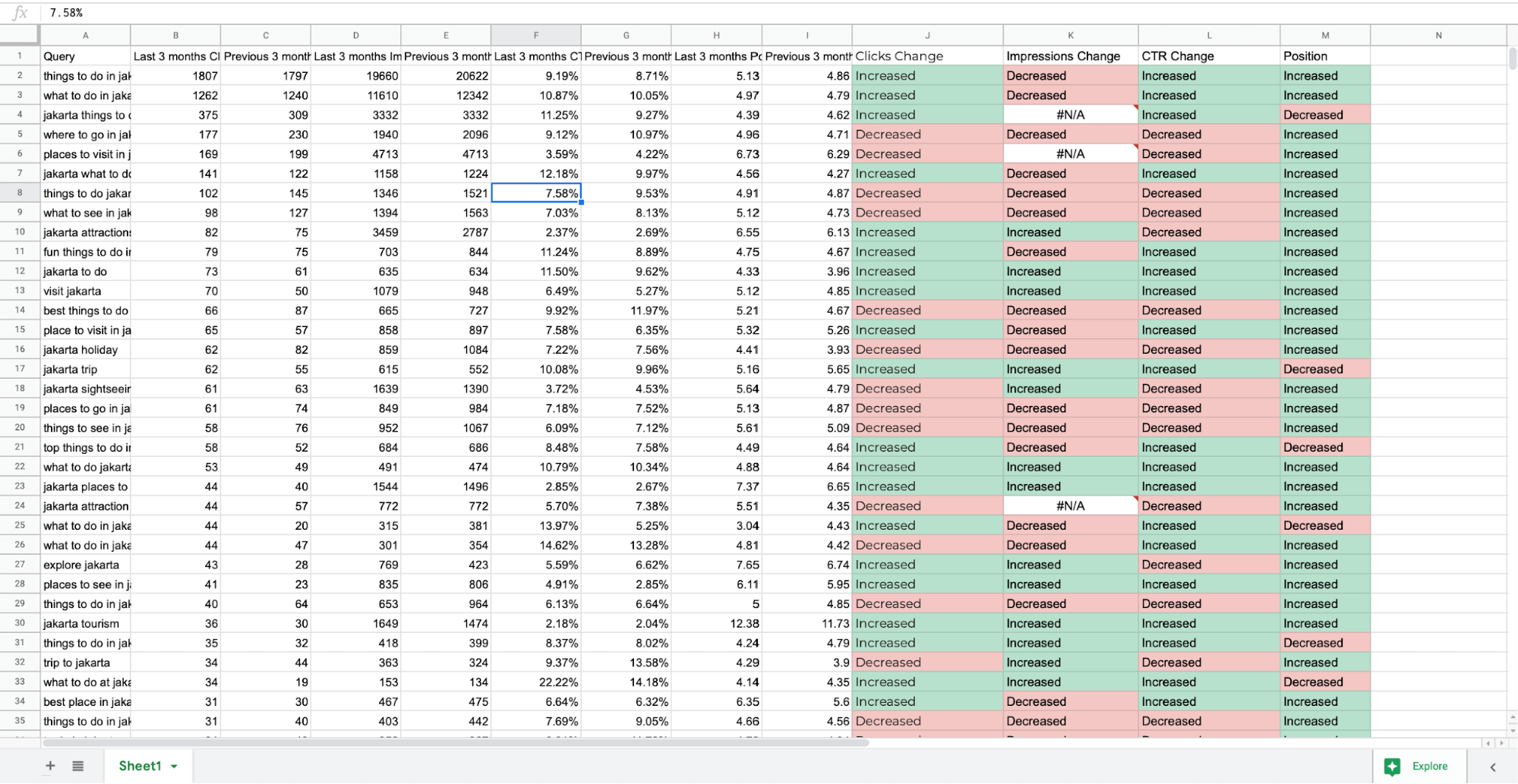The height and width of the screenshot is (784, 1518).
Task: Click the 'jakarta tourism' query cell
Action: [x=85, y=624]
